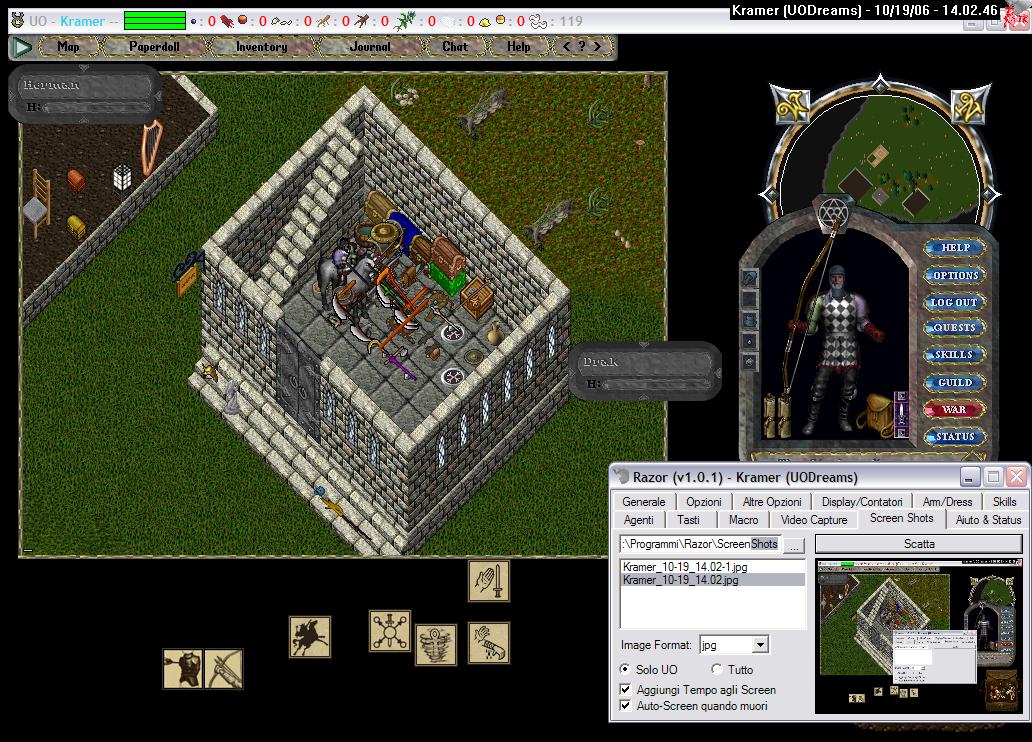
Task: Click the scrolls at paperdoll's lower left
Action: coord(778,415)
